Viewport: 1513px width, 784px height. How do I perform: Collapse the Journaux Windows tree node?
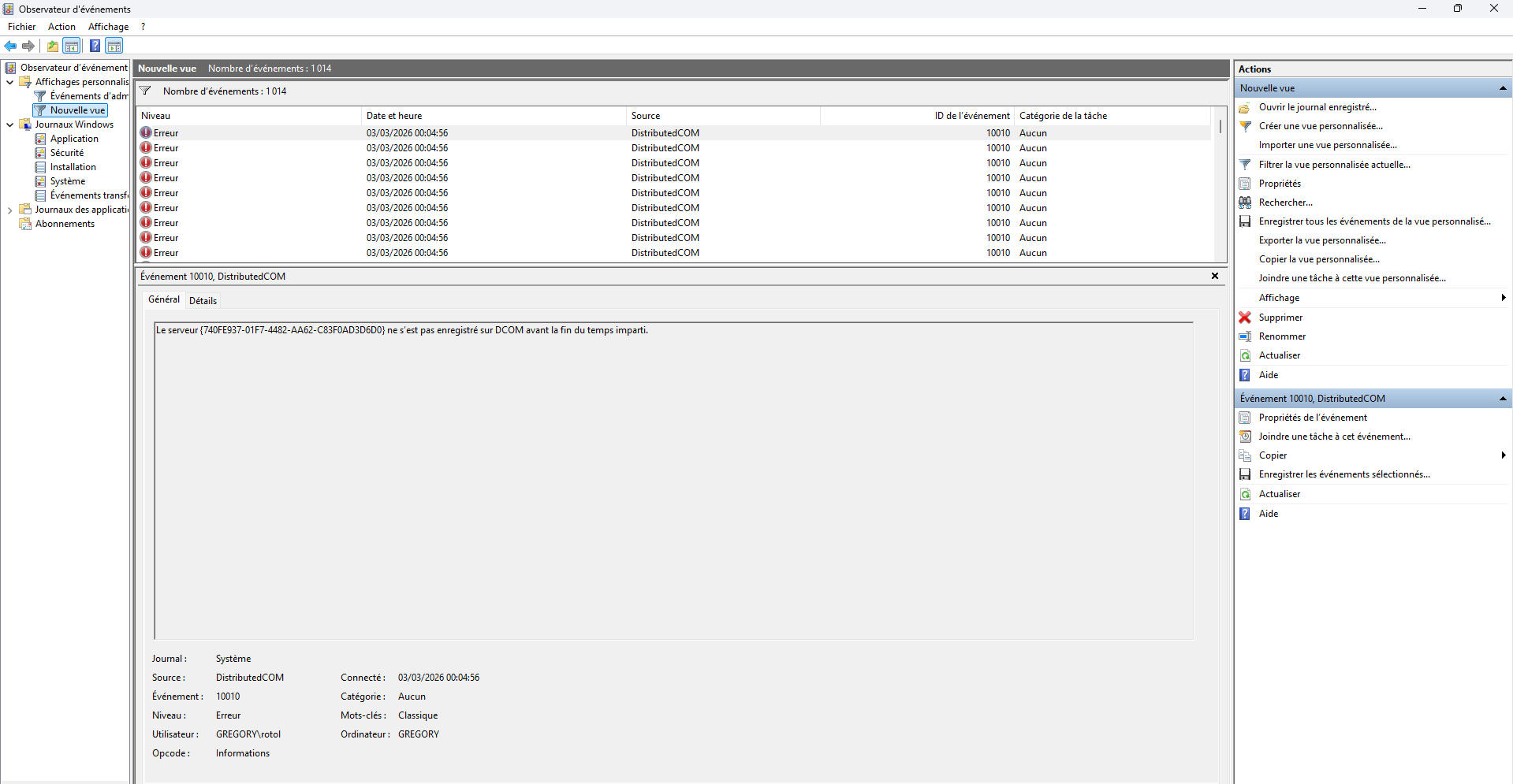[9, 124]
